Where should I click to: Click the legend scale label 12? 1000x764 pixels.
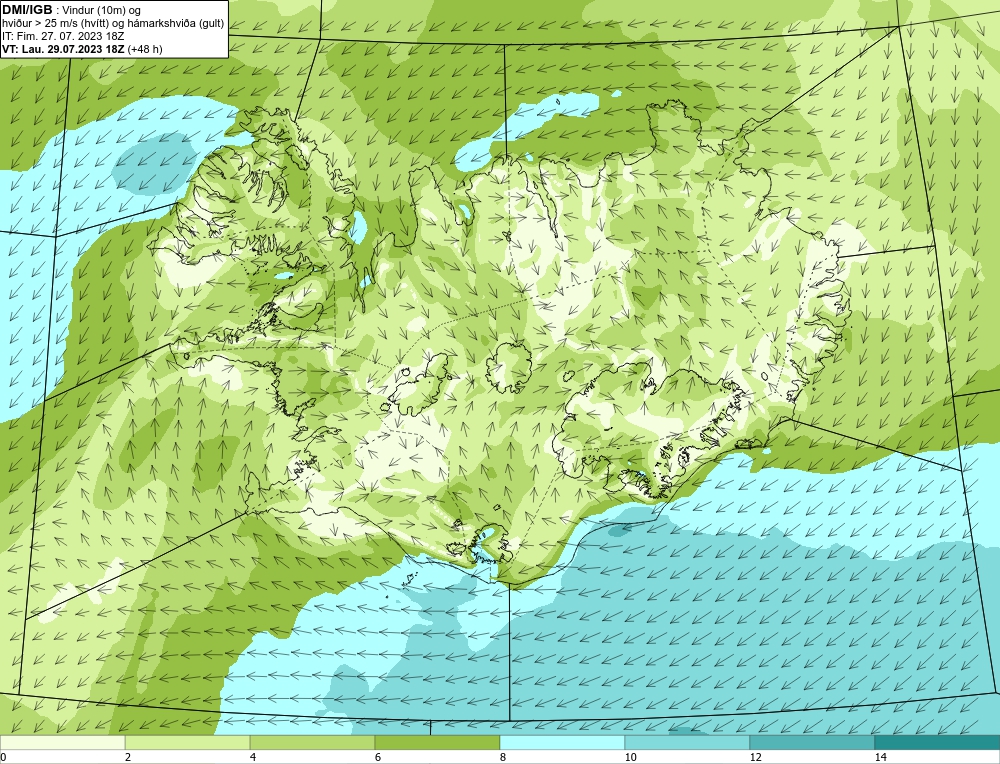tap(756, 757)
